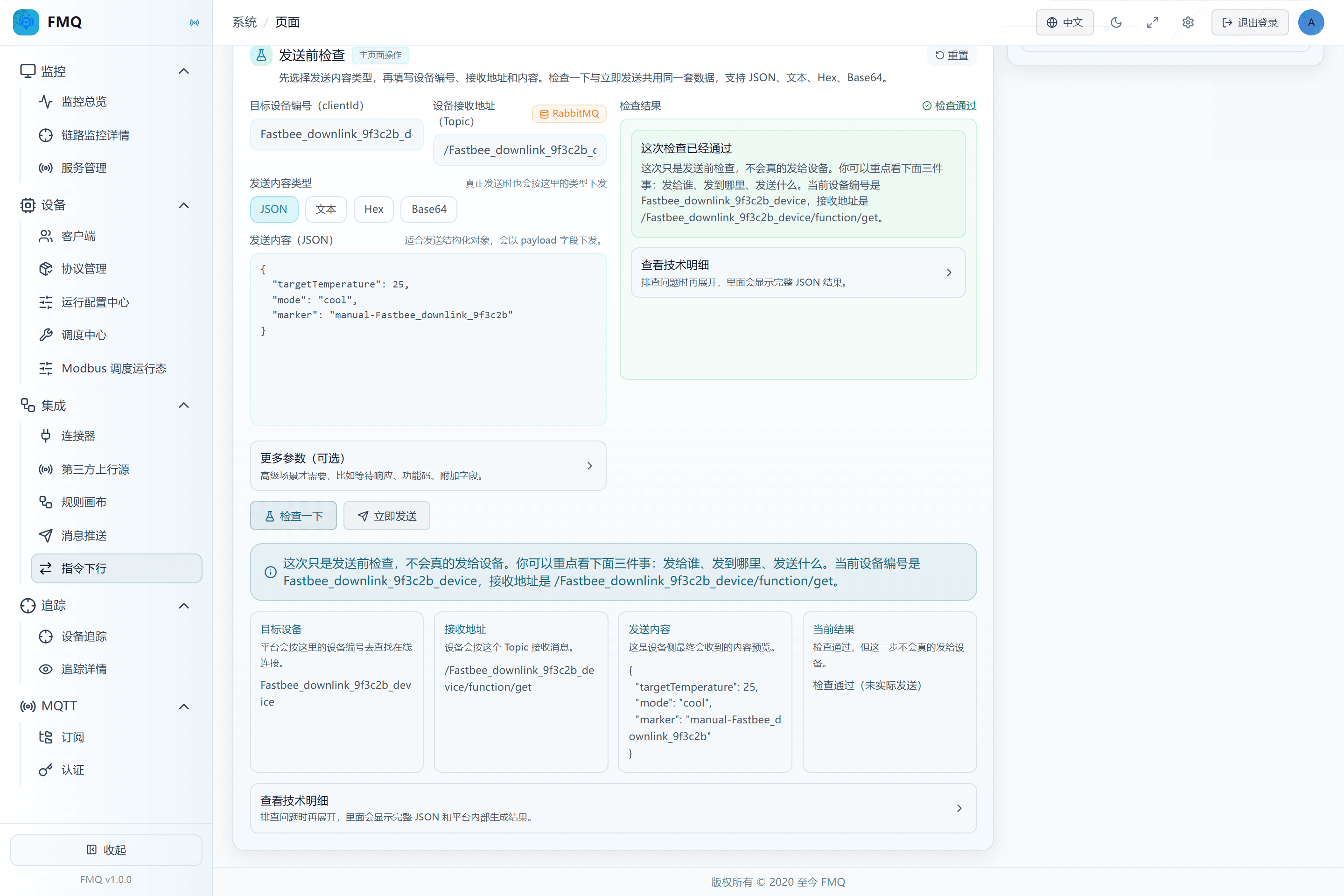Collapse the MQTT sidebar group
Screen dimensions: 1344x896
click(183, 706)
